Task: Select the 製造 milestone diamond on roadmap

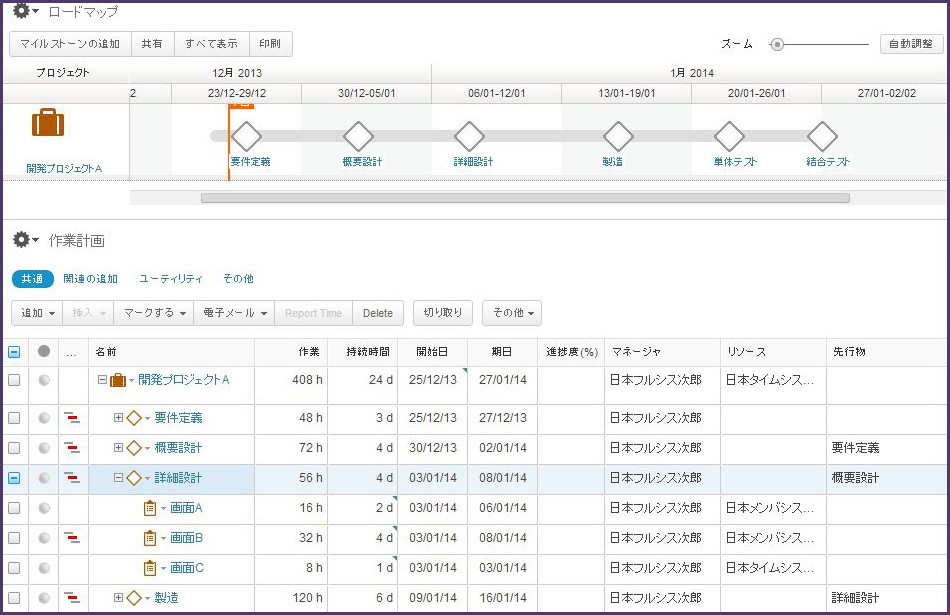Action: point(618,136)
